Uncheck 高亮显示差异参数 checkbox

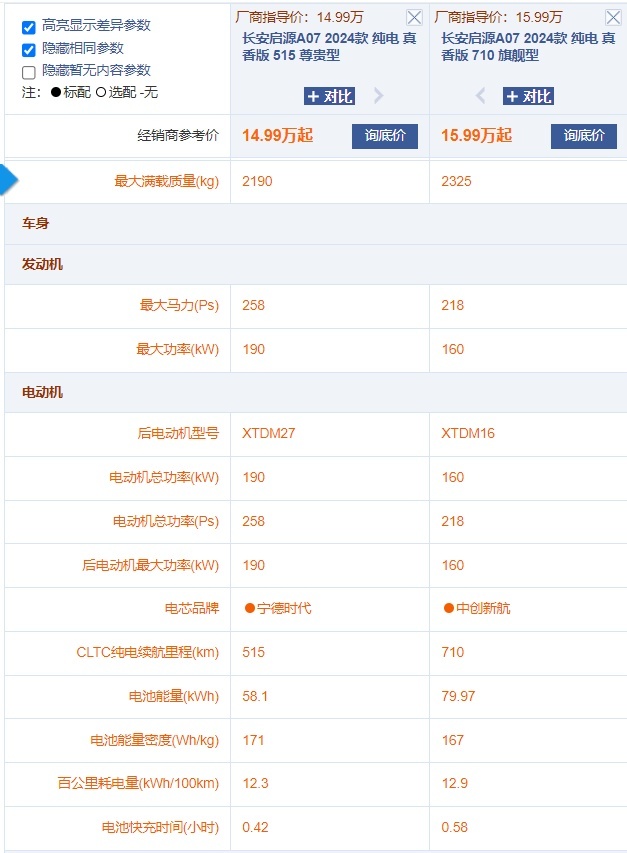coord(29,27)
